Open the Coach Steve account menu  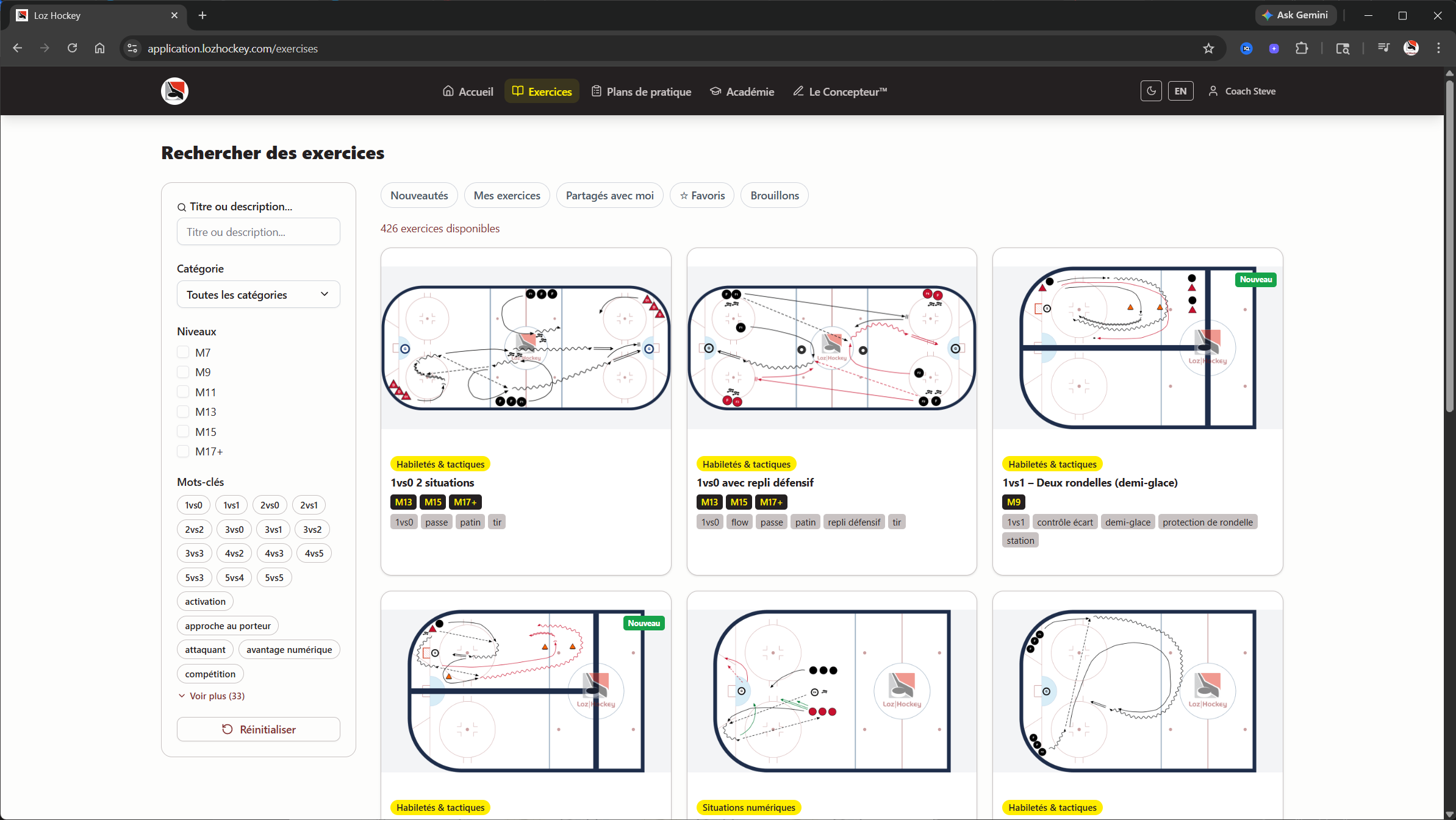(1242, 91)
